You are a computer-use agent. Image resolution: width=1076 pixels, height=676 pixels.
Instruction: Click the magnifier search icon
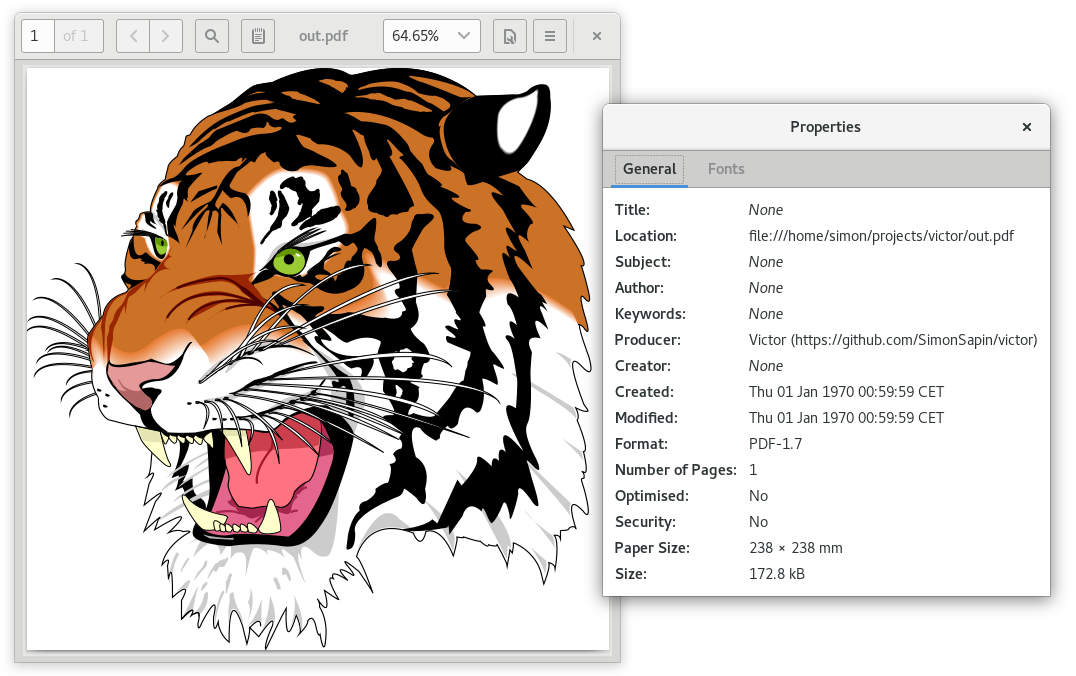click(211, 36)
